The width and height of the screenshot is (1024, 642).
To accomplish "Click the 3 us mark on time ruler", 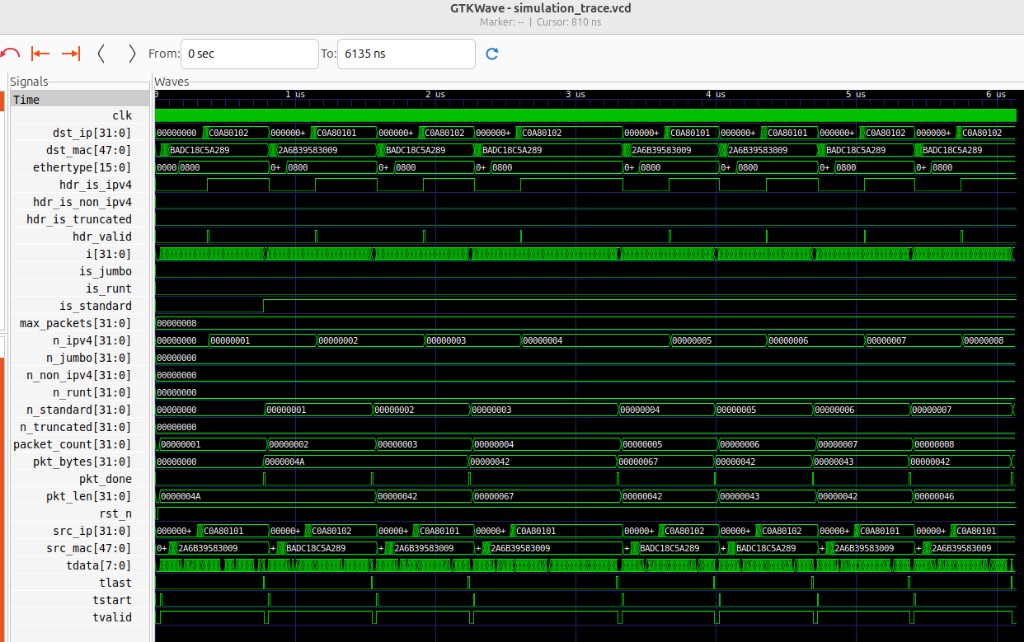I will click(x=575, y=94).
